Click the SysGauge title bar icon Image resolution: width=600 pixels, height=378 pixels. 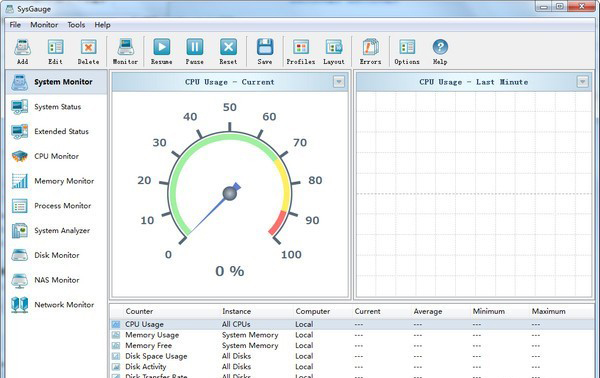click(x=10, y=8)
